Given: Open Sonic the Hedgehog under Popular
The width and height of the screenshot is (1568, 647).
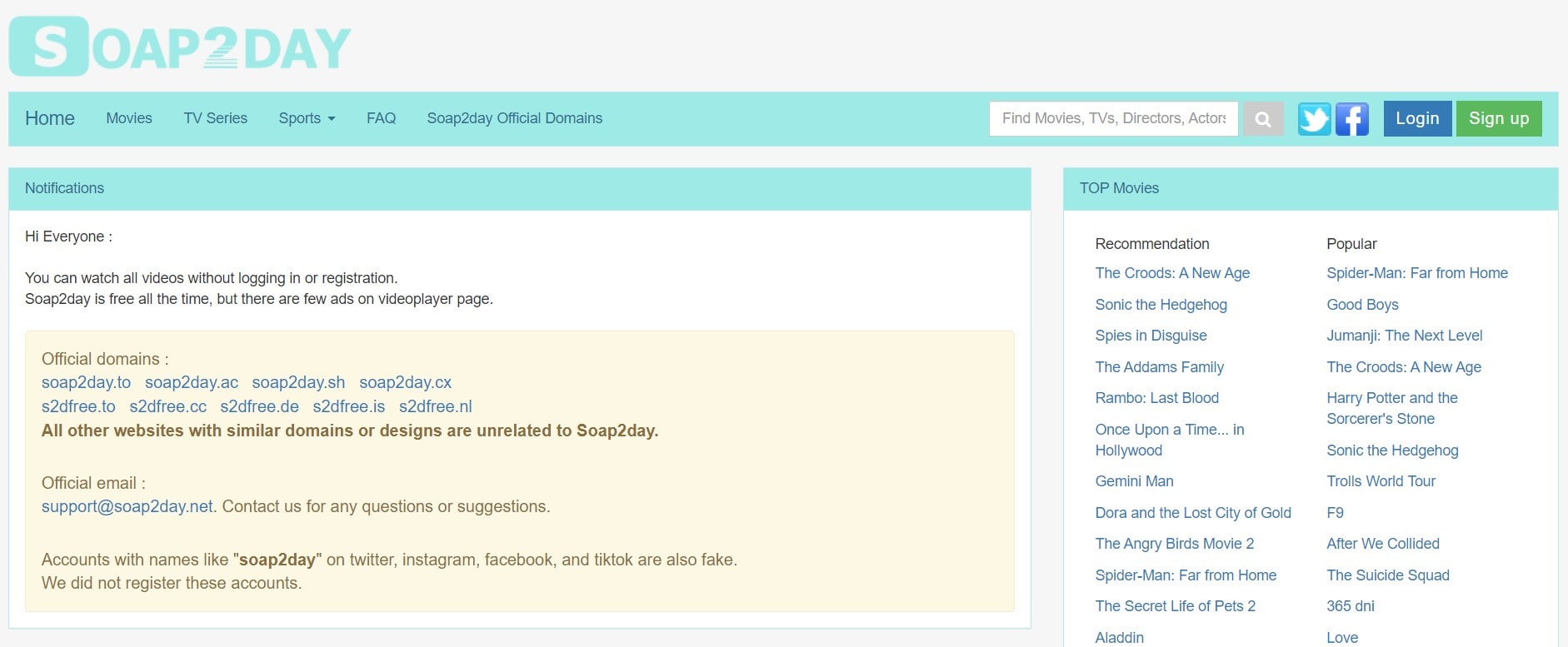Looking at the screenshot, I should pyautogui.click(x=1392, y=450).
